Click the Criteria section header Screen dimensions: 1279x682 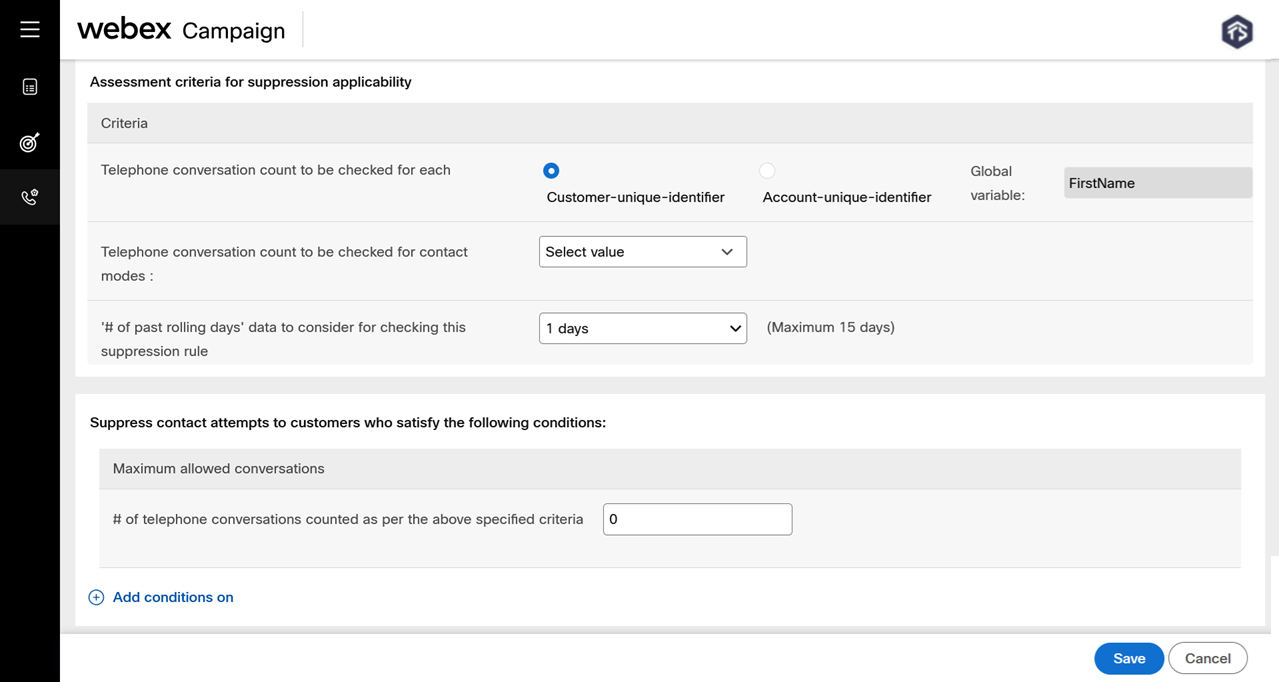point(670,123)
